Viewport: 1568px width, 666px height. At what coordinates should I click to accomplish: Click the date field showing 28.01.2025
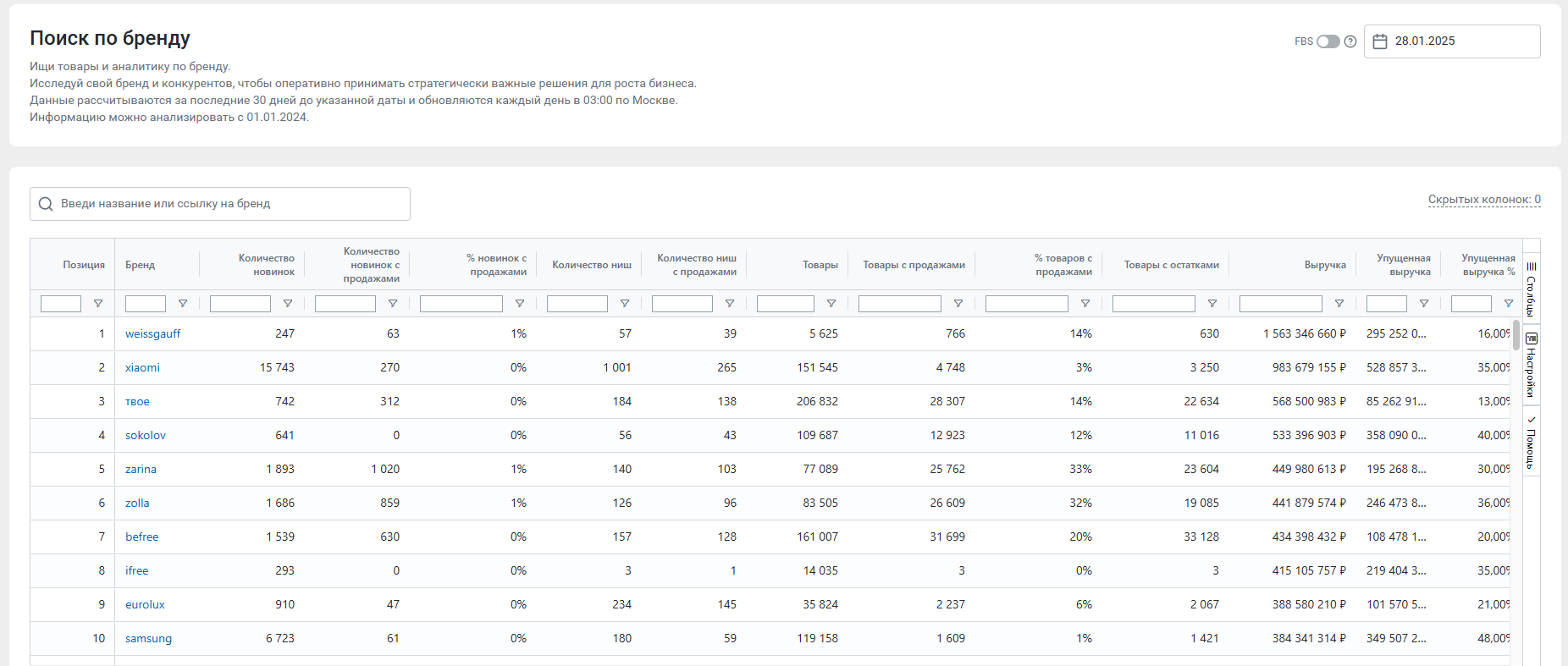[x=1452, y=41]
